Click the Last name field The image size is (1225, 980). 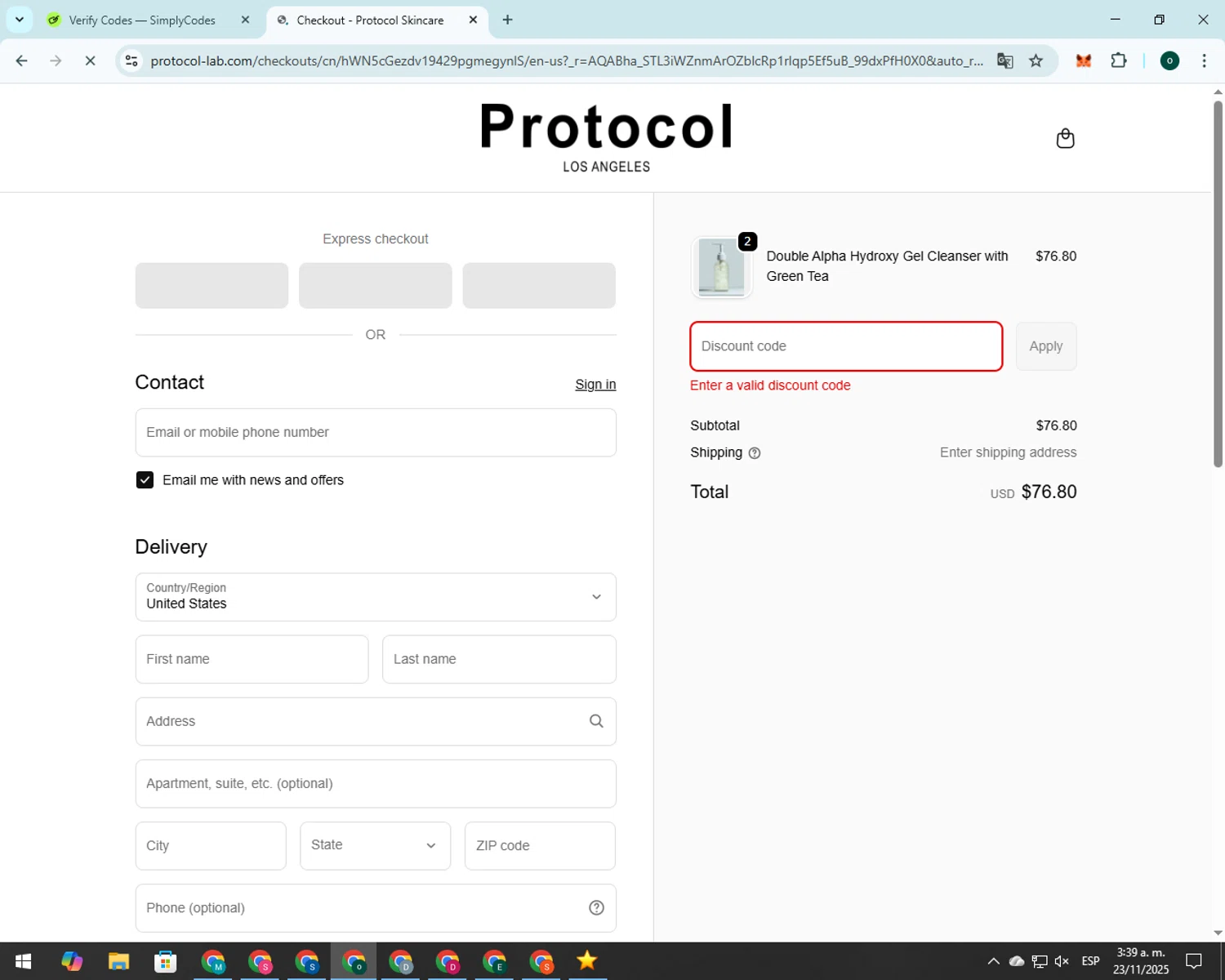tap(499, 659)
